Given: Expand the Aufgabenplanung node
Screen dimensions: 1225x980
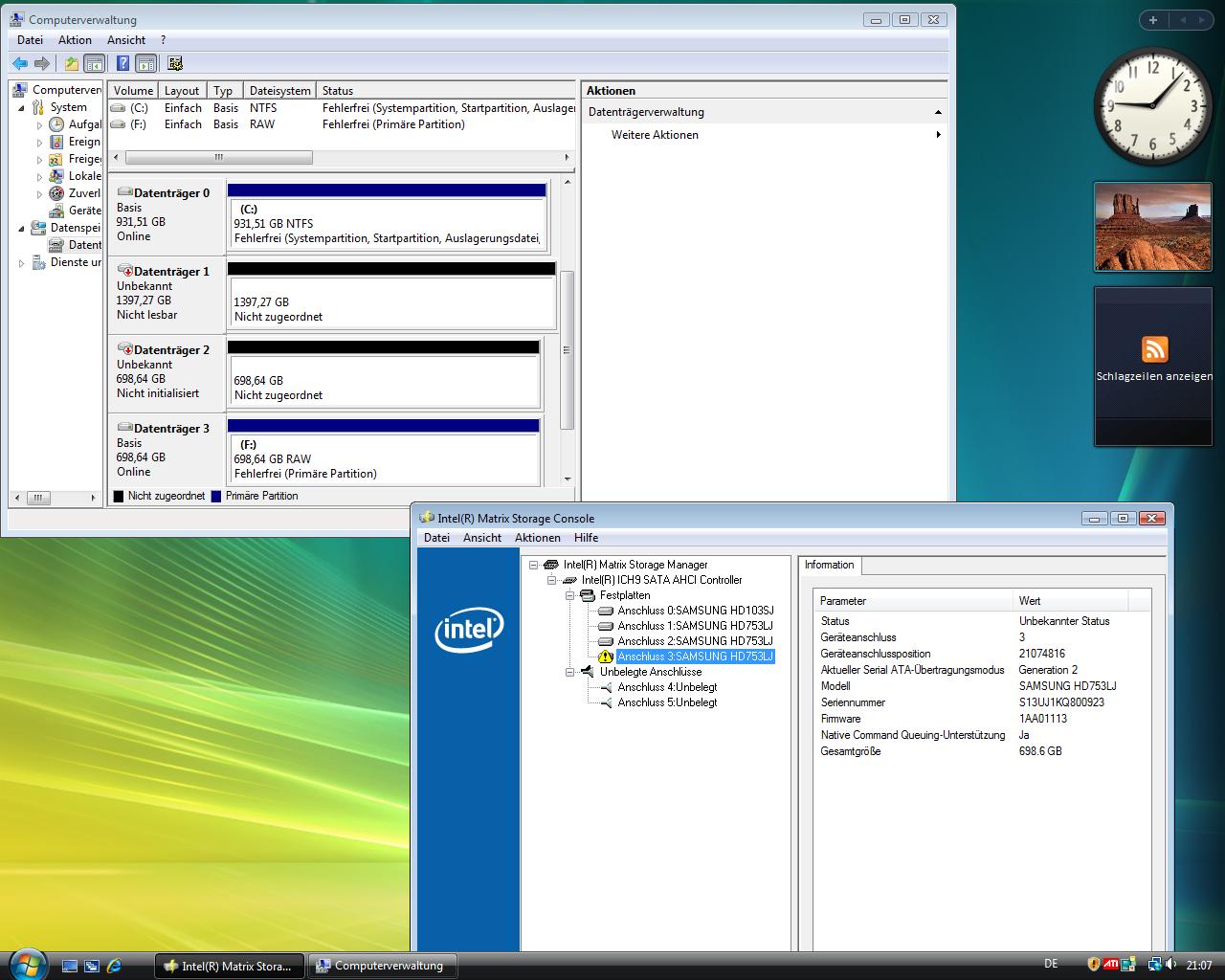Looking at the screenshot, I should coord(39,125).
